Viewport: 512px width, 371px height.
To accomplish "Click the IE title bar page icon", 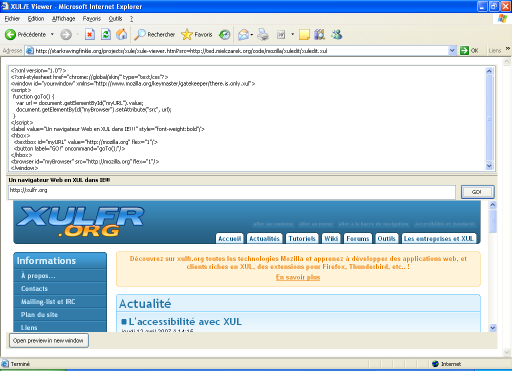I will pyautogui.click(x=5, y=6).
